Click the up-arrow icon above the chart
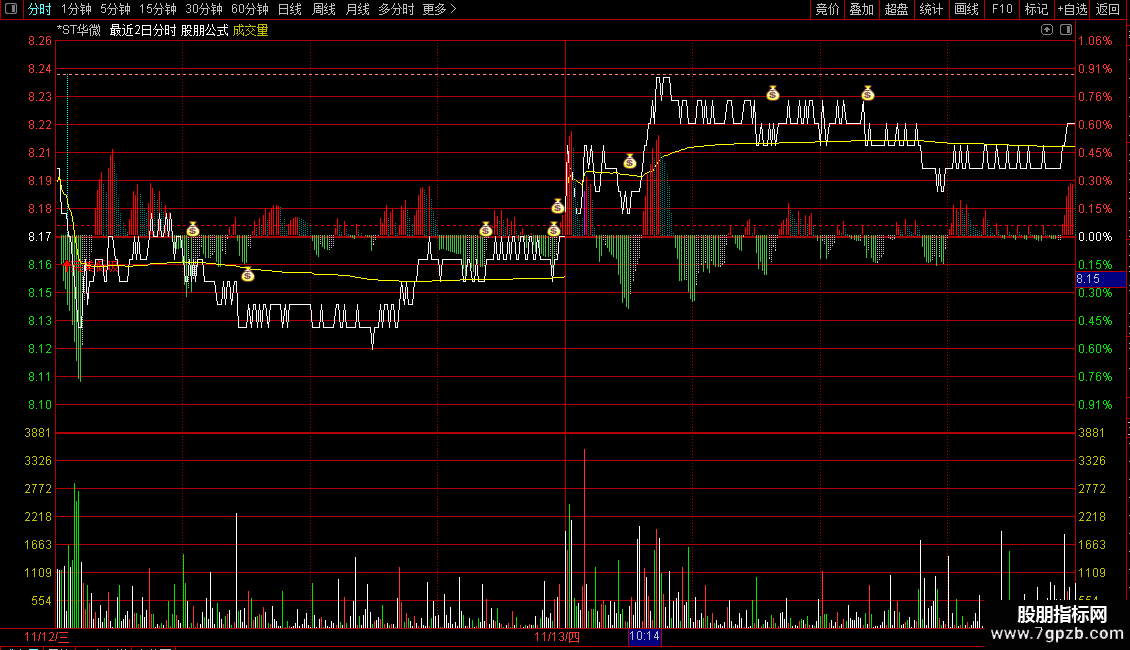This screenshot has height=650, width=1130. coord(1047,30)
